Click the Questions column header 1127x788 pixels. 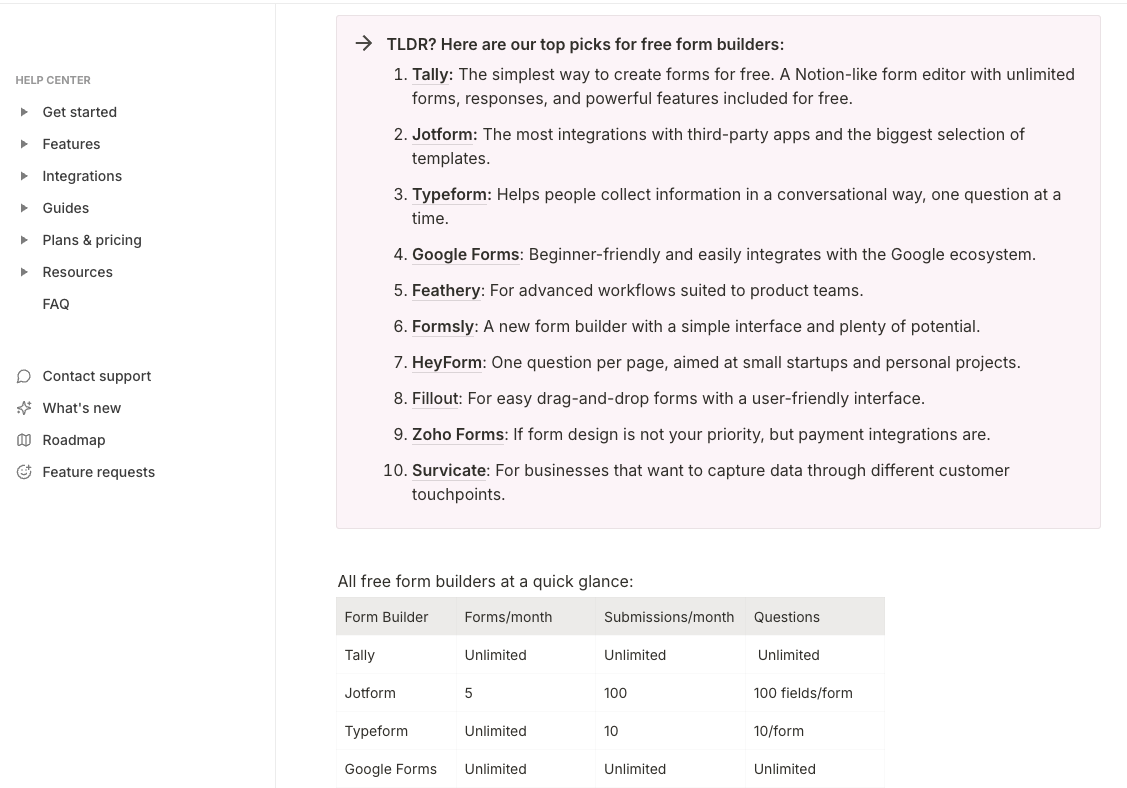pyautogui.click(x=815, y=617)
